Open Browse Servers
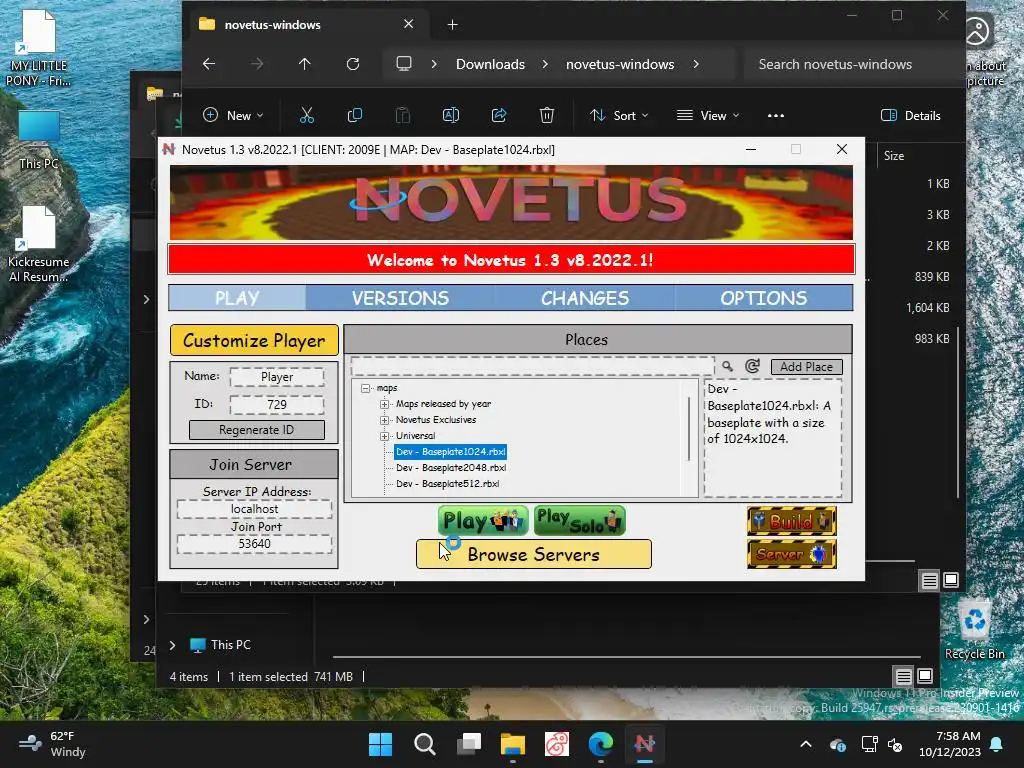This screenshot has height=768, width=1024. tap(534, 554)
